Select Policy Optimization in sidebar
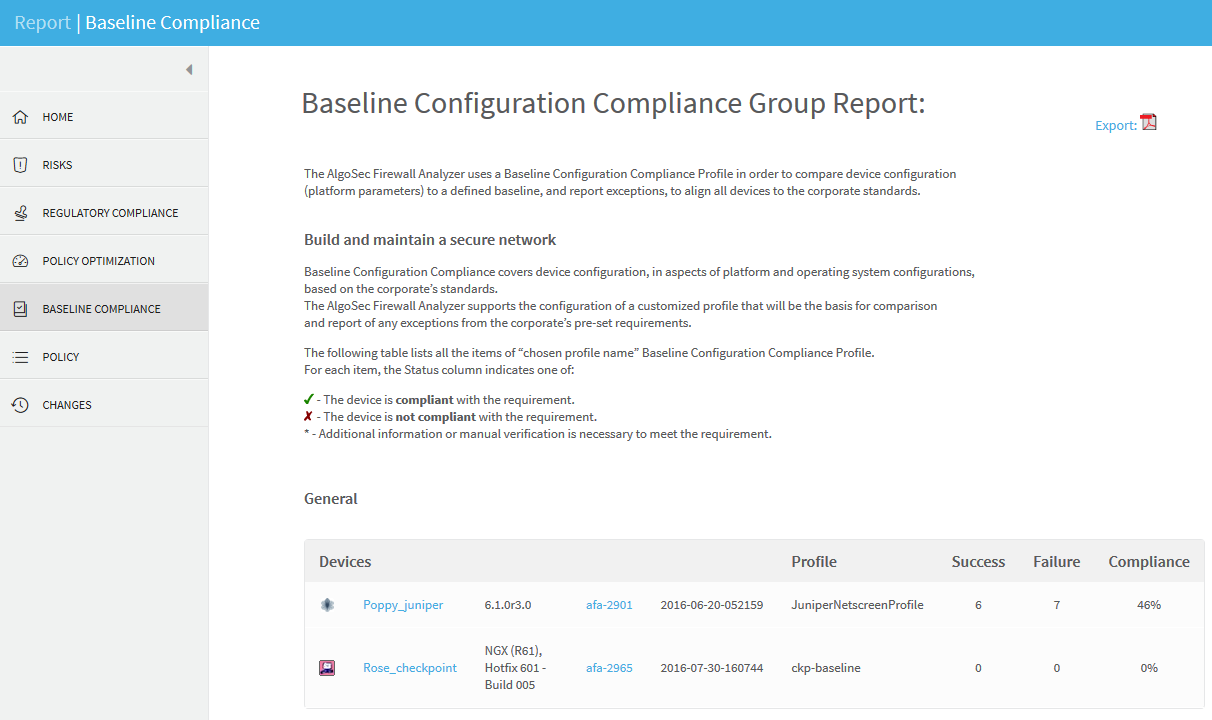The height and width of the screenshot is (720, 1212). click(x=98, y=261)
